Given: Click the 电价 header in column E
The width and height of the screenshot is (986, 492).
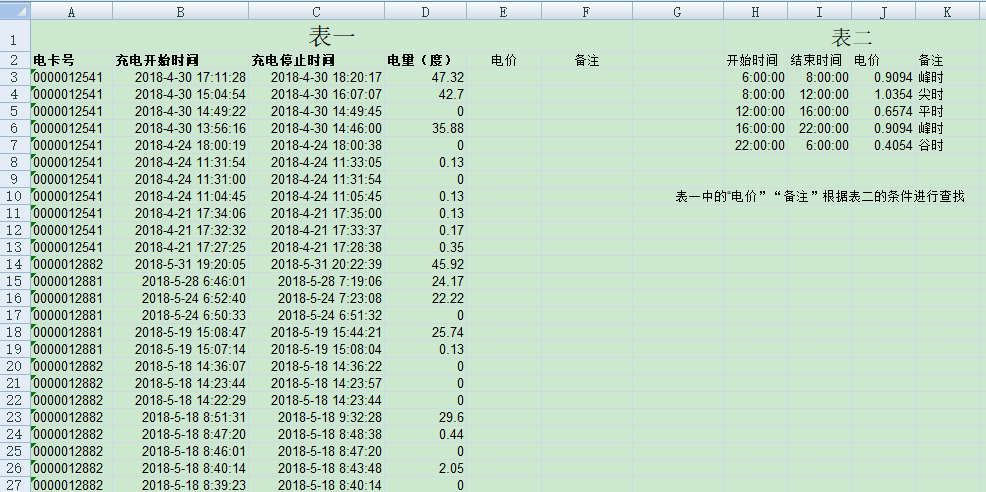Looking at the screenshot, I should (504, 60).
